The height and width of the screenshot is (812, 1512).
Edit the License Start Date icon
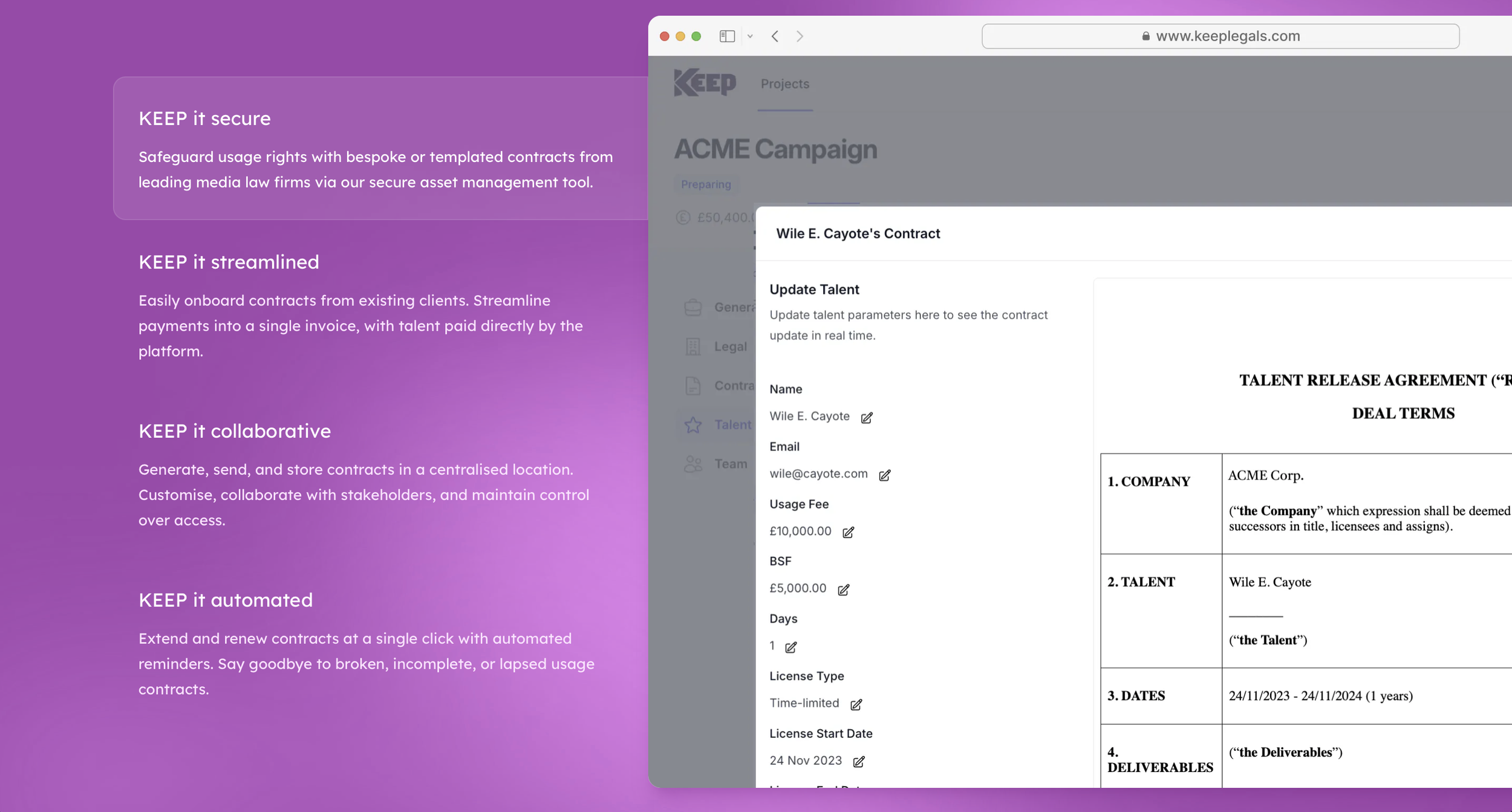[859, 761]
